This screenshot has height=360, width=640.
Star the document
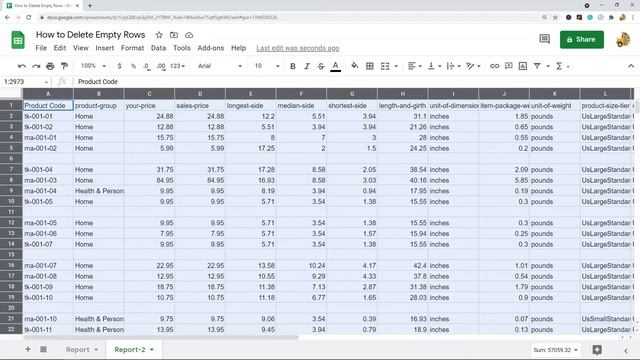[x=159, y=35]
